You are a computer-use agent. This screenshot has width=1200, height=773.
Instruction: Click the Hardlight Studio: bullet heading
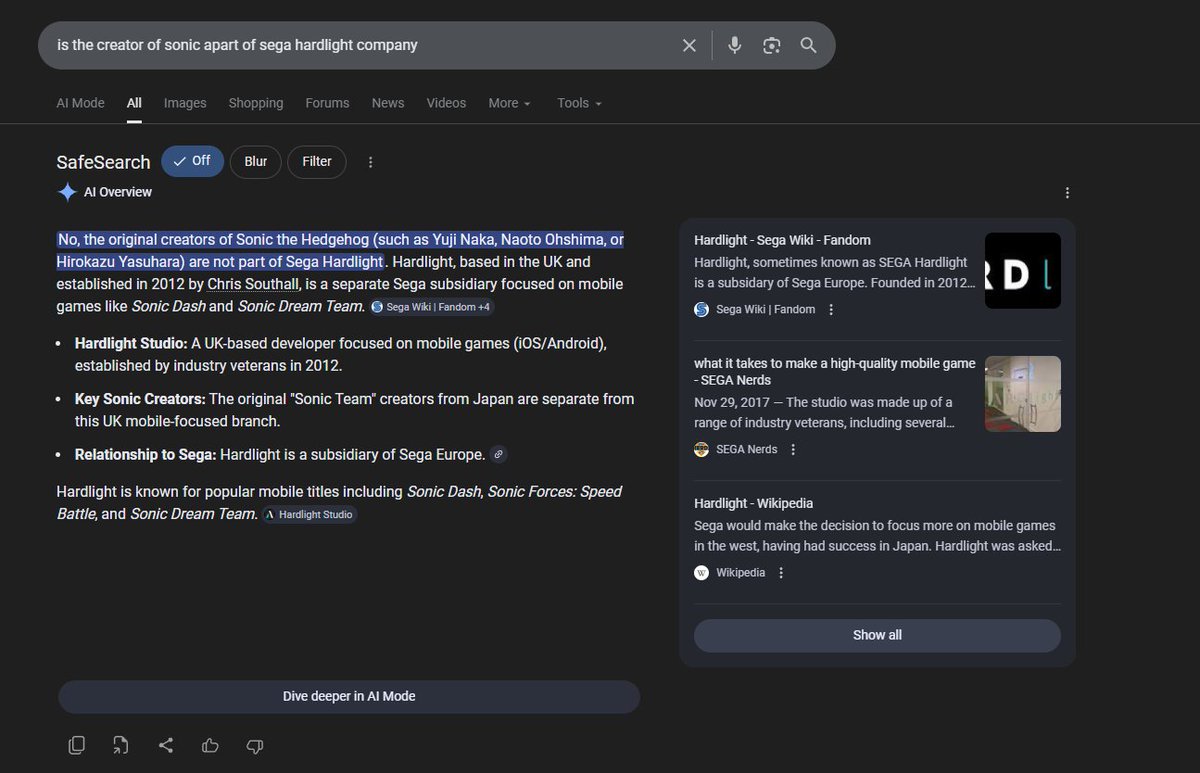click(x=131, y=344)
